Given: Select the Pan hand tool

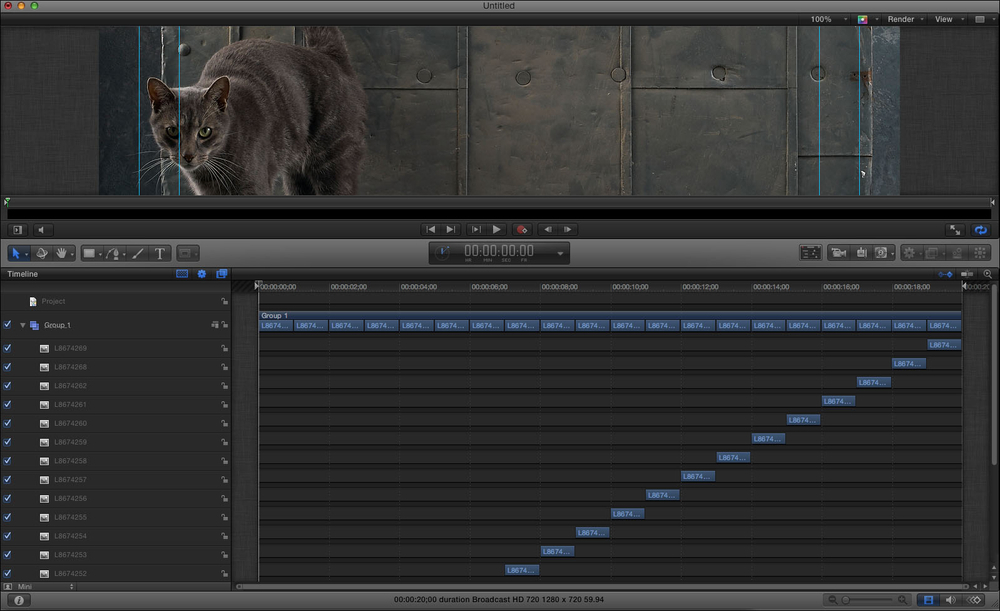Looking at the screenshot, I should [61, 253].
